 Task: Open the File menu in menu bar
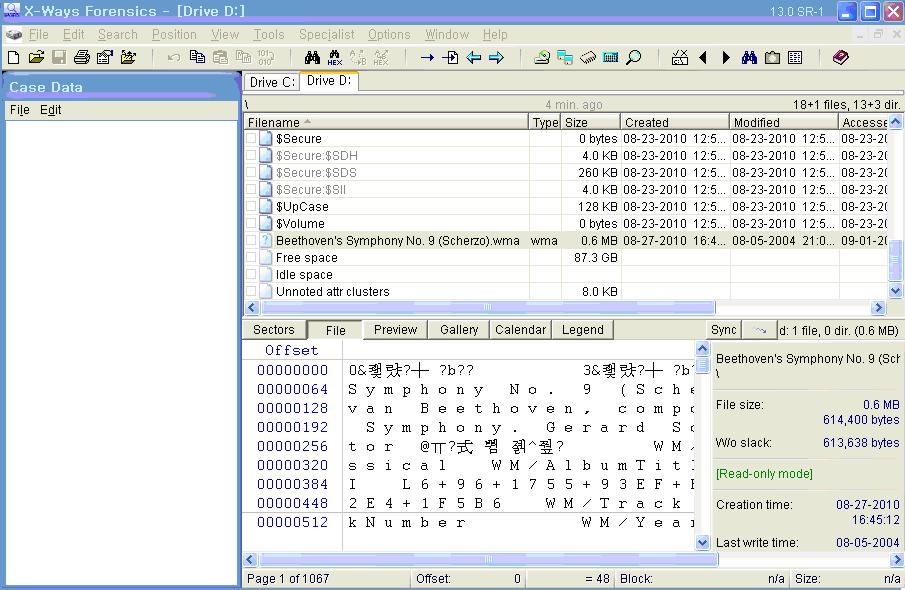click(39, 35)
